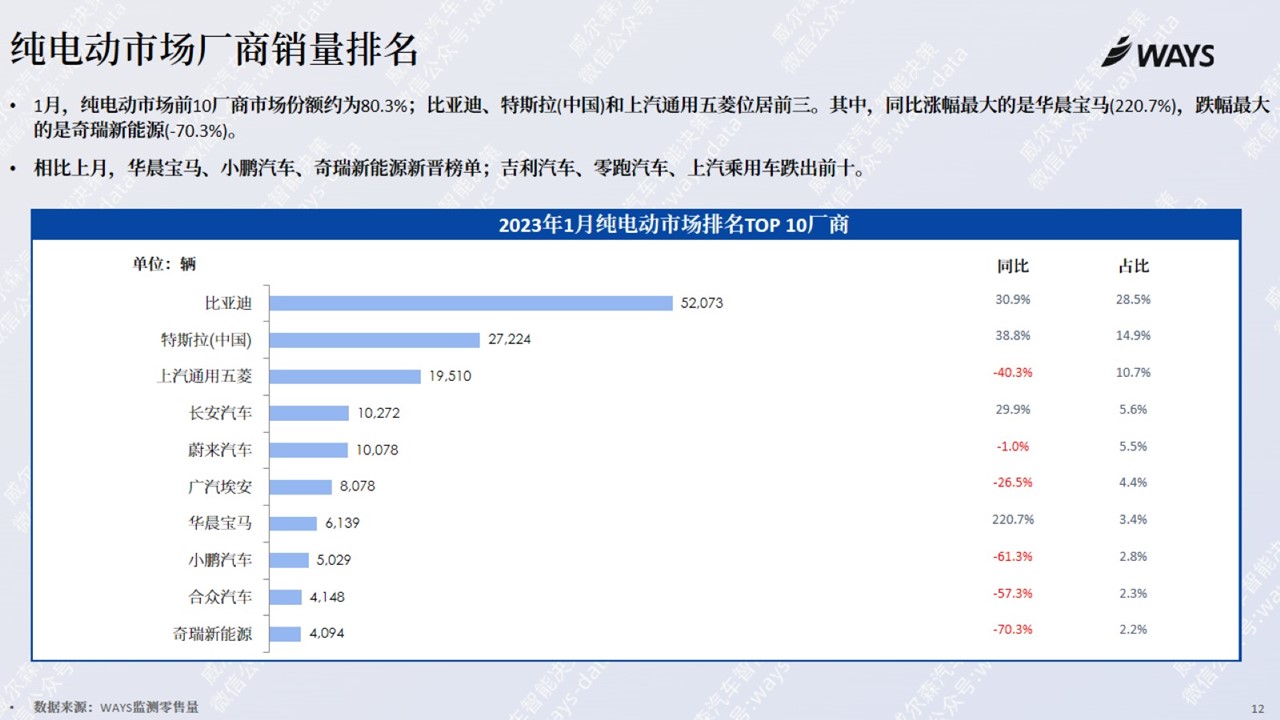The width and height of the screenshot is (1280, 720).
Task: Click the 占比 value 3.4%
Action: tap(1134, 520)
